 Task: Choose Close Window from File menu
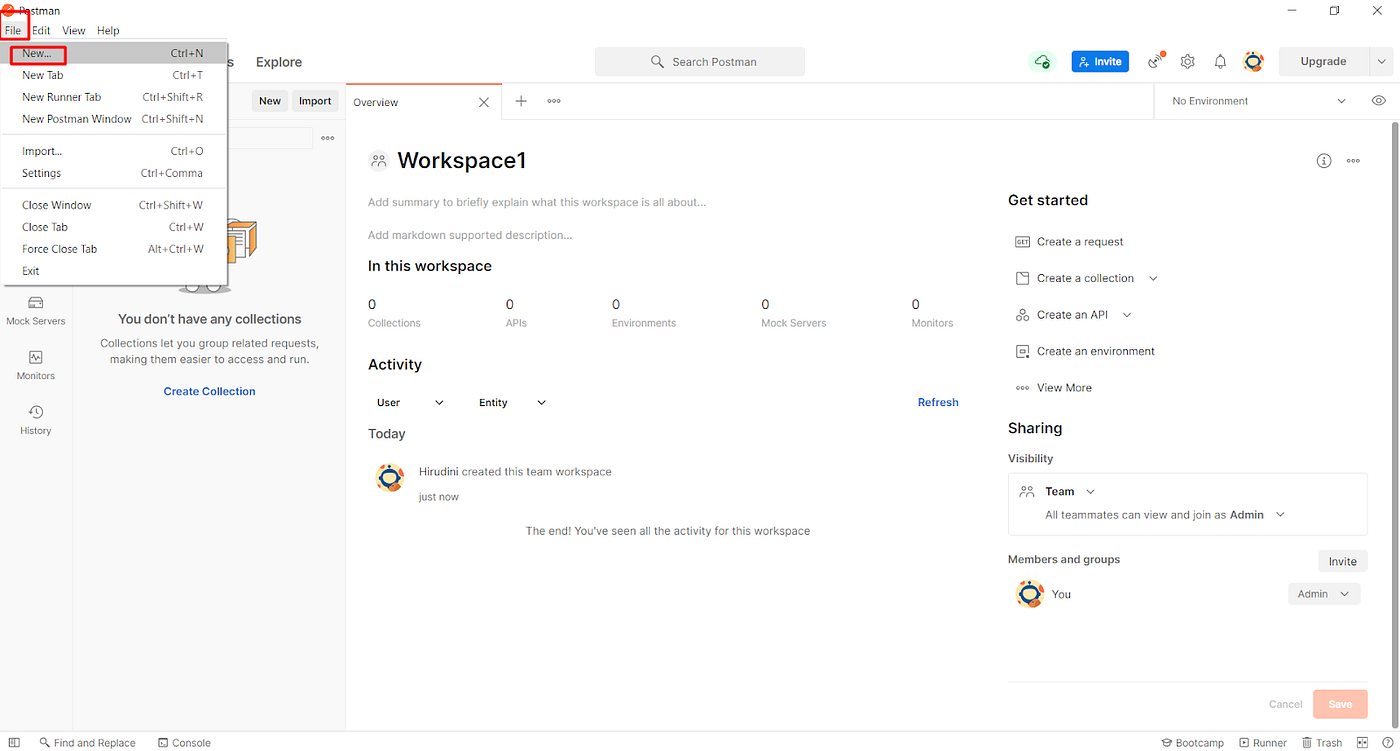[114, 205]
